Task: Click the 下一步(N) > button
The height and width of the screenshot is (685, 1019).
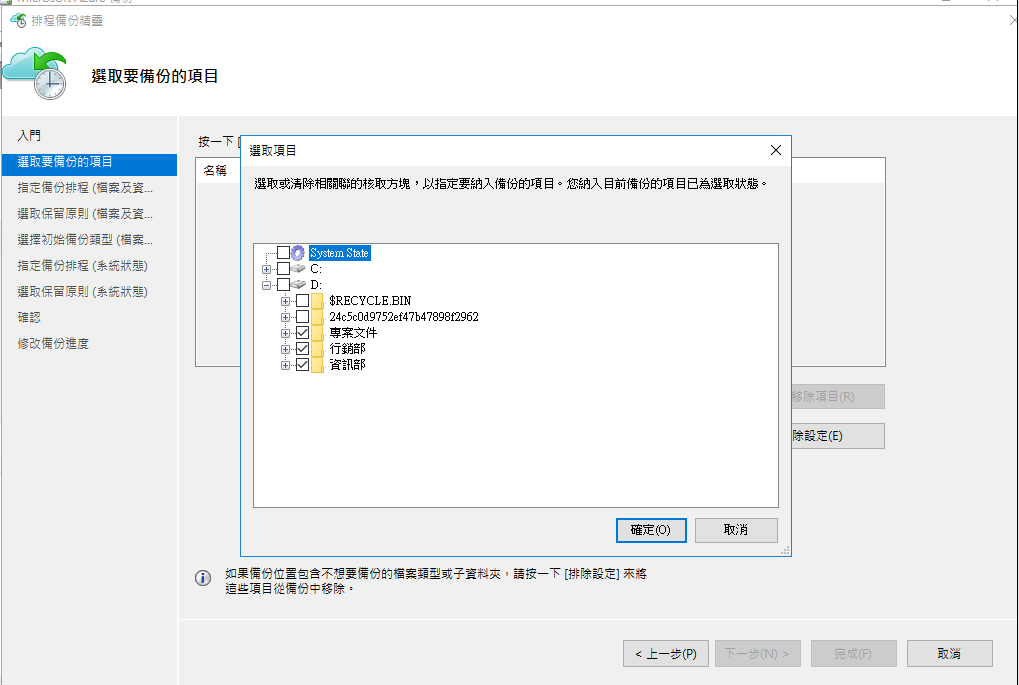Action: pos(758,654)
